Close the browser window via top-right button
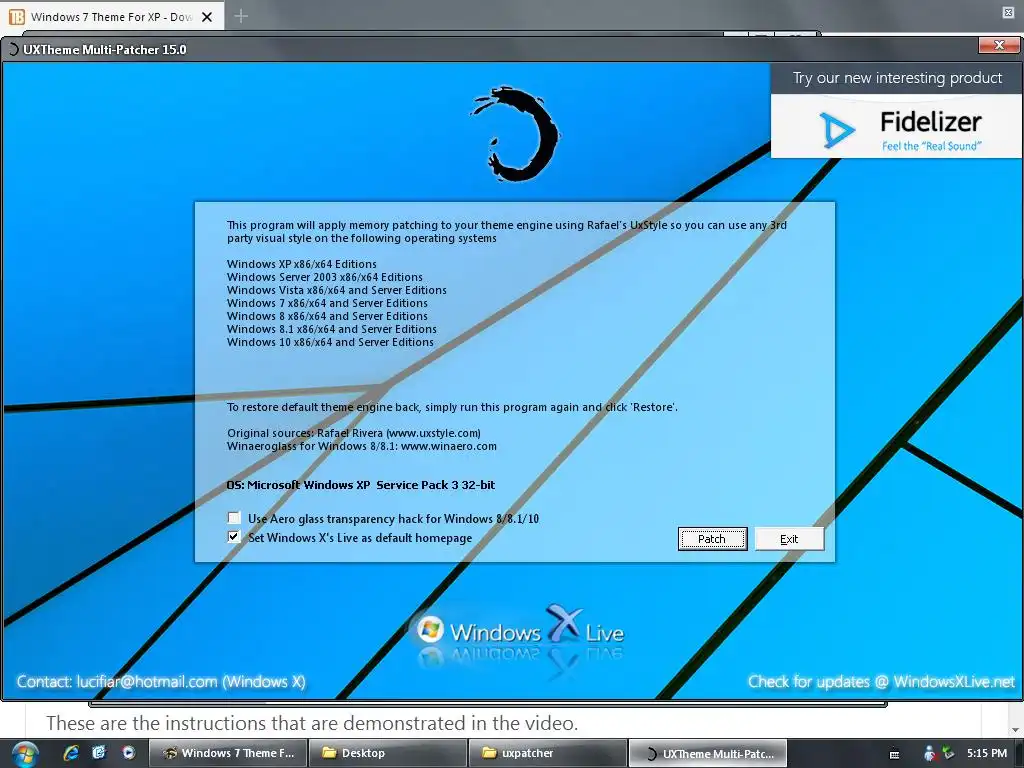Viewport: 1024px width, 768px height. click(x=1008, y=12)
